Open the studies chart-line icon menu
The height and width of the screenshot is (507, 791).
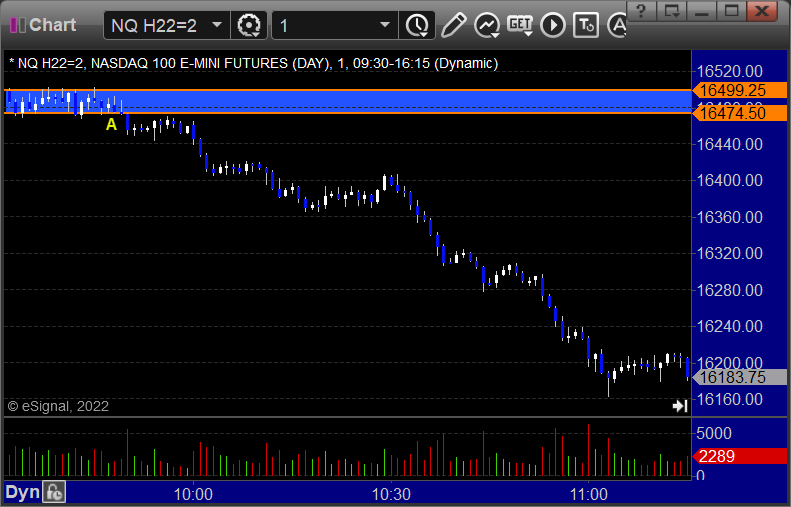click(x=487, y=25)
